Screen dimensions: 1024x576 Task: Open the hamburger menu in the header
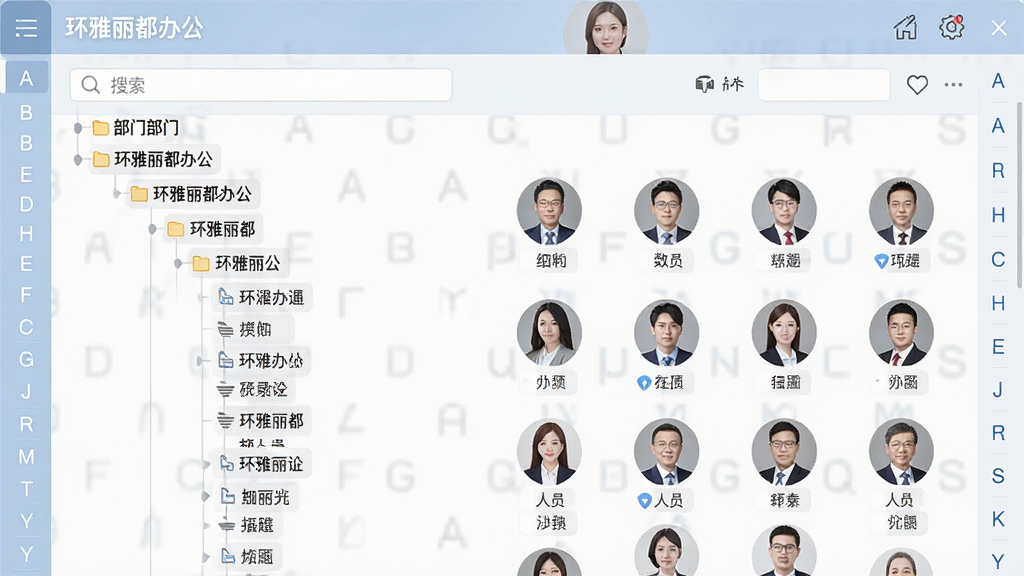tap(26, 28)
